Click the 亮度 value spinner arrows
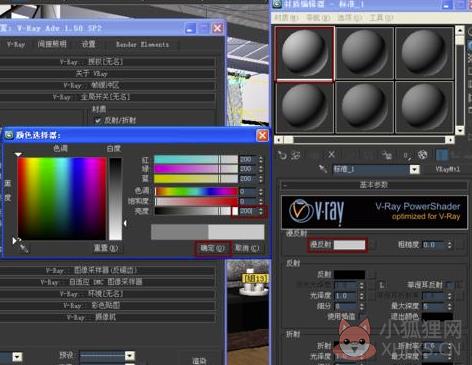Image resolution: width=472 pixels, height=365 pixels. click(261, 211)
